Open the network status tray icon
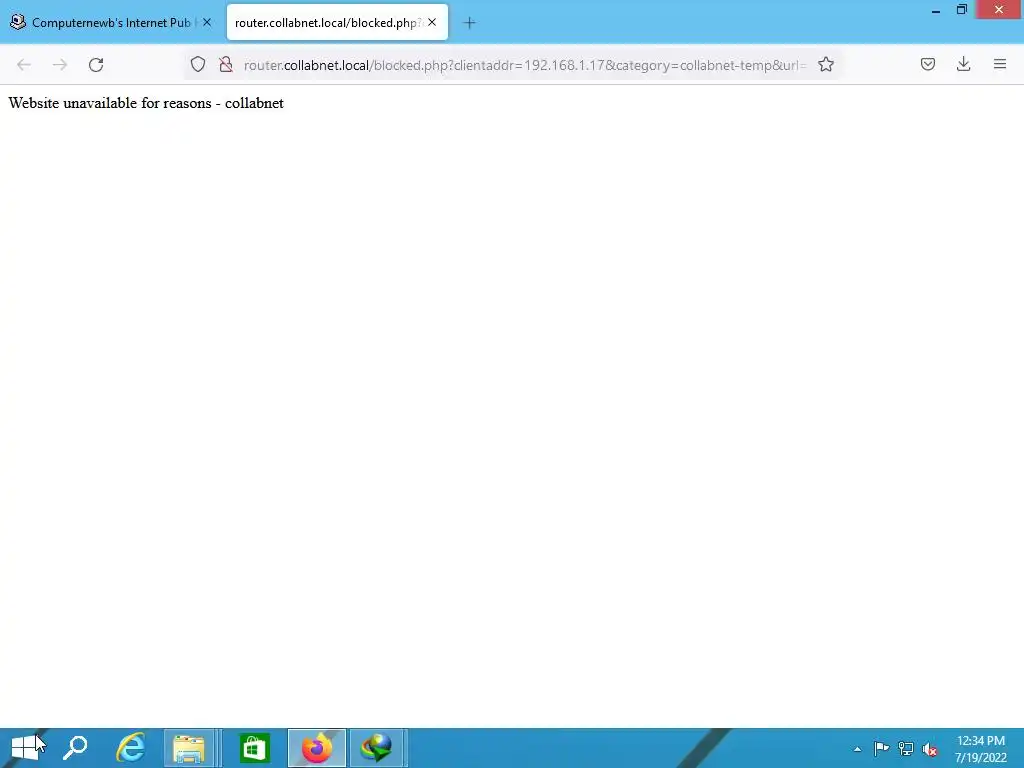Image resolution: width=1024 pixels, height=768 pixels. click(x=906, y=748)
